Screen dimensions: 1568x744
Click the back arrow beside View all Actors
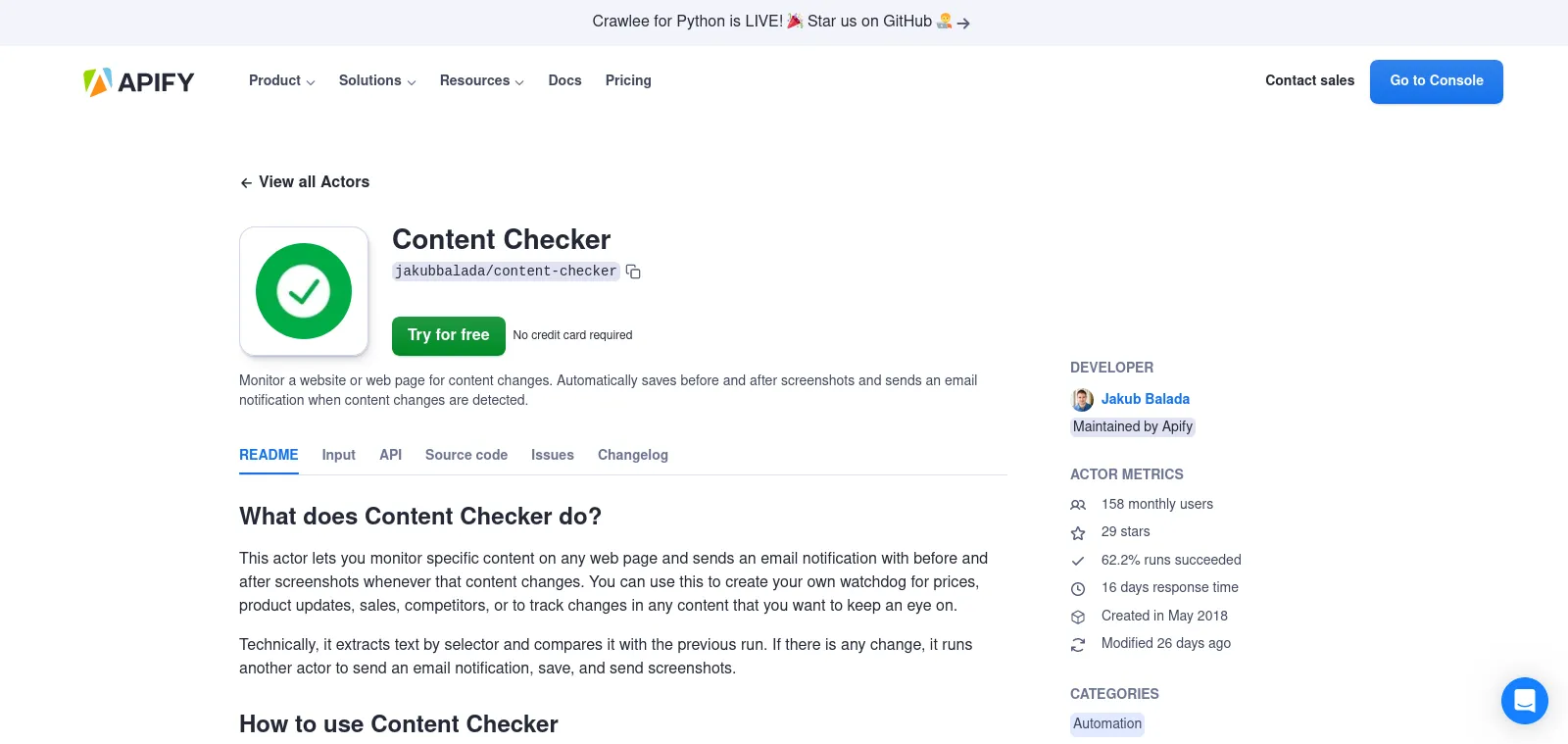246,182
